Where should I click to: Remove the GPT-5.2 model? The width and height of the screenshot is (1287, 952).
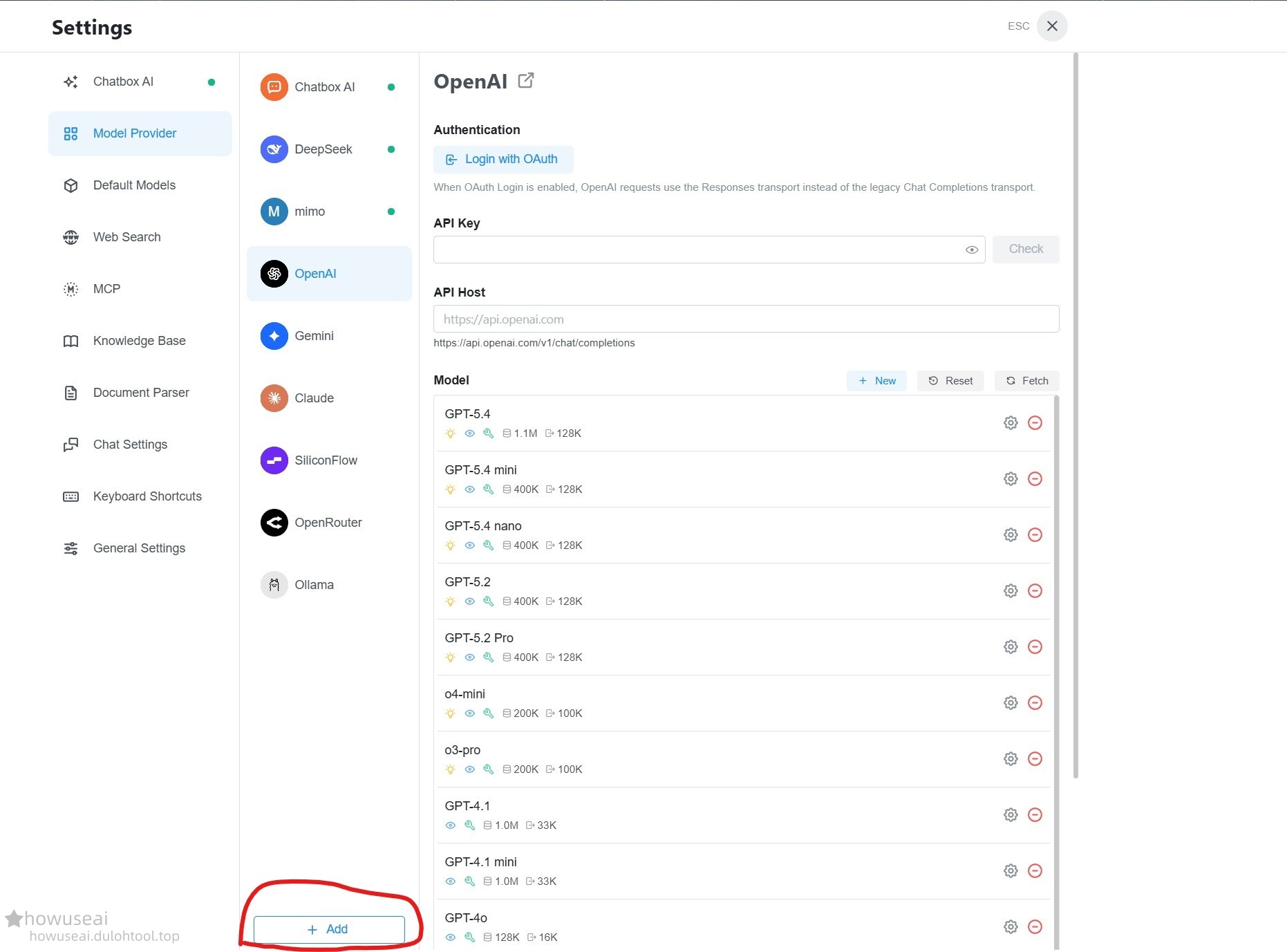click(1035, 590)
